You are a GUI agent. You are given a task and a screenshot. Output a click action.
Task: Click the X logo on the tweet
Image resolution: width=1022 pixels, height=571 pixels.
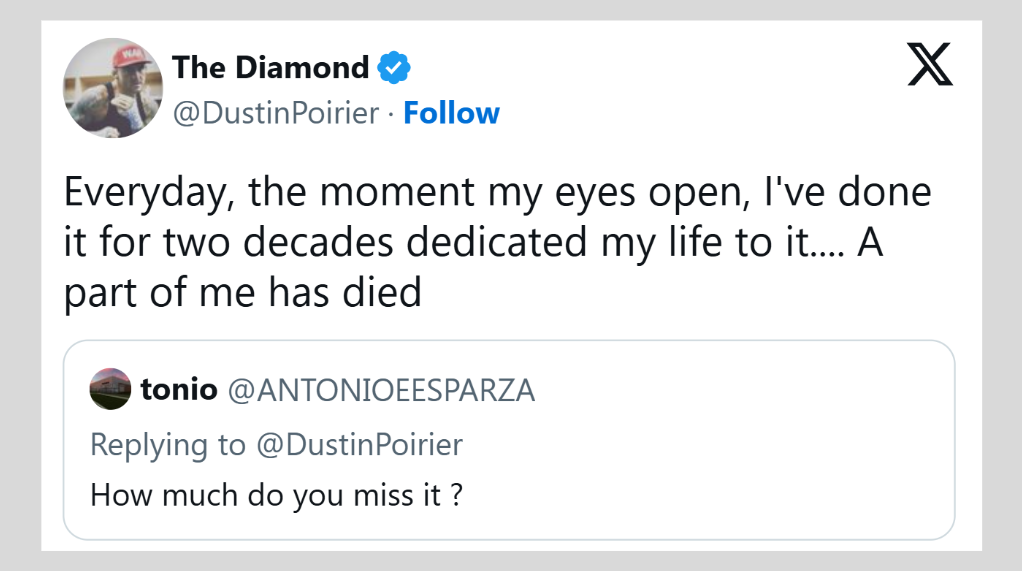click(929, 67)
